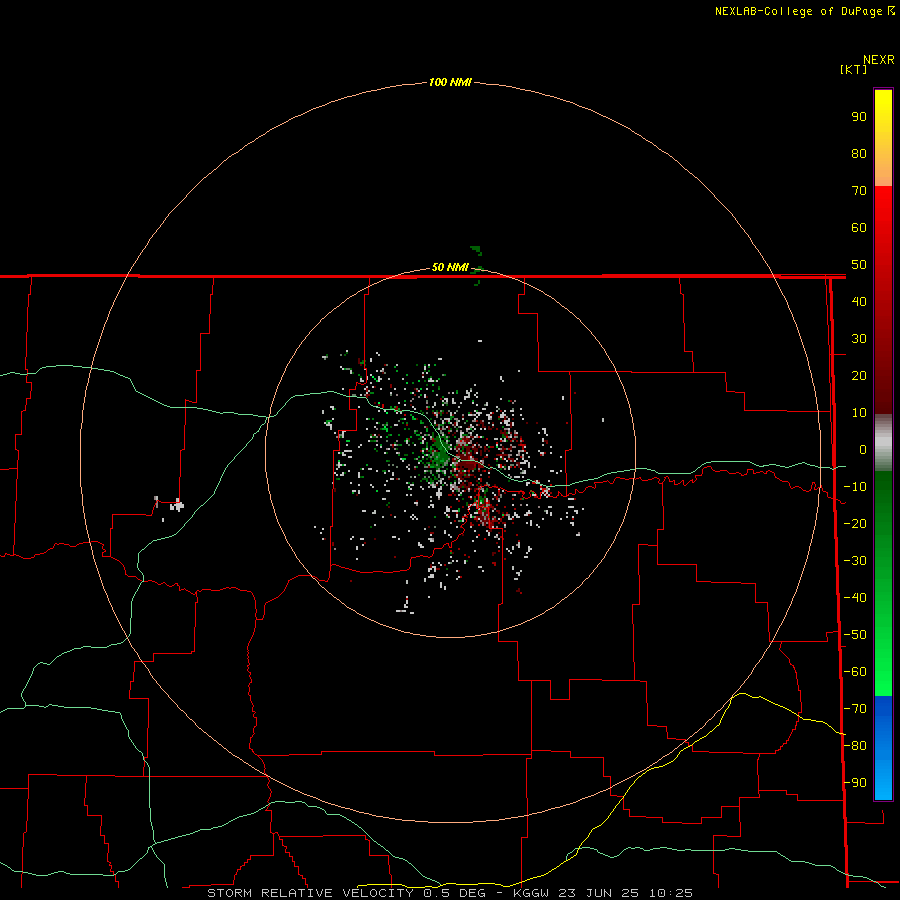900x900 pixels.
Task: Click the gray zero-velocity segment of color bar
Action: click(x=883, y=443)
